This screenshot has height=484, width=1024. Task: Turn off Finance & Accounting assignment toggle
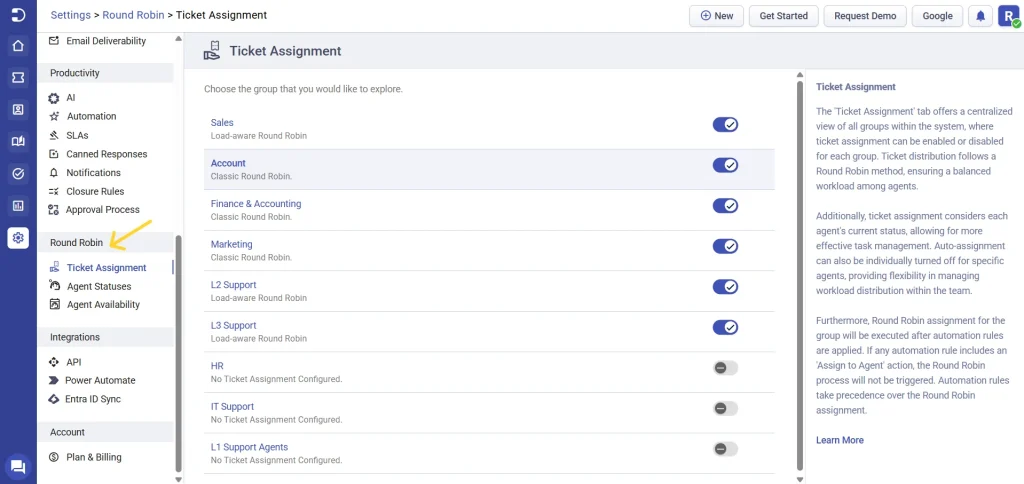[725, 206]
